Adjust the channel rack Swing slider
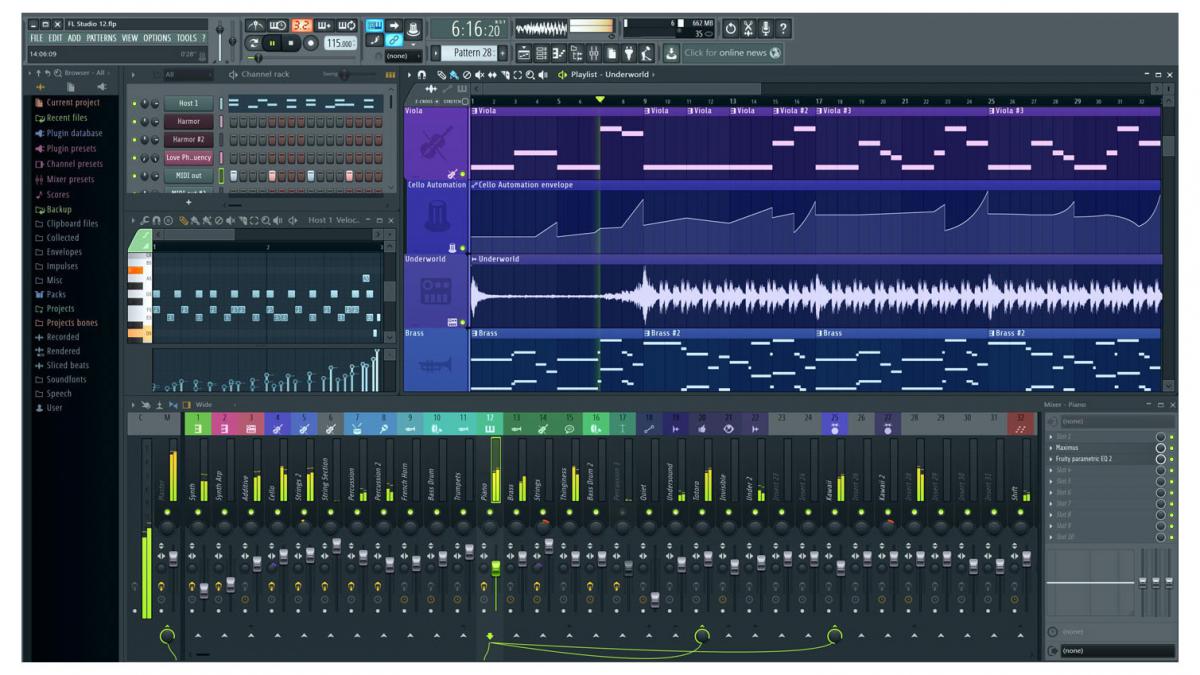 tap(343, 74)
